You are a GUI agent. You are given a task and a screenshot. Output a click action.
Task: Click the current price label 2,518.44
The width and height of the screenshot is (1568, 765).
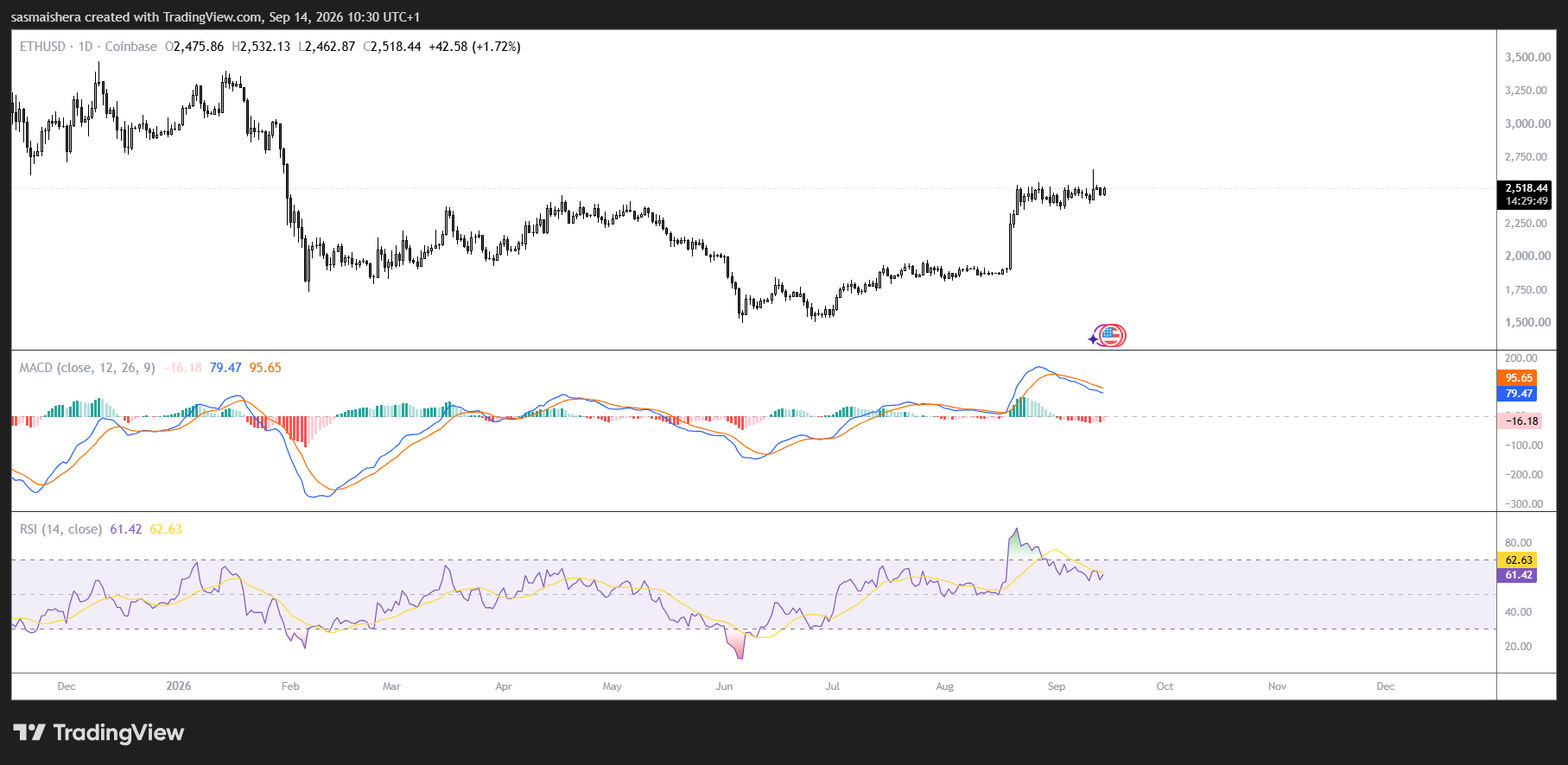click(x=1527, y=188)
